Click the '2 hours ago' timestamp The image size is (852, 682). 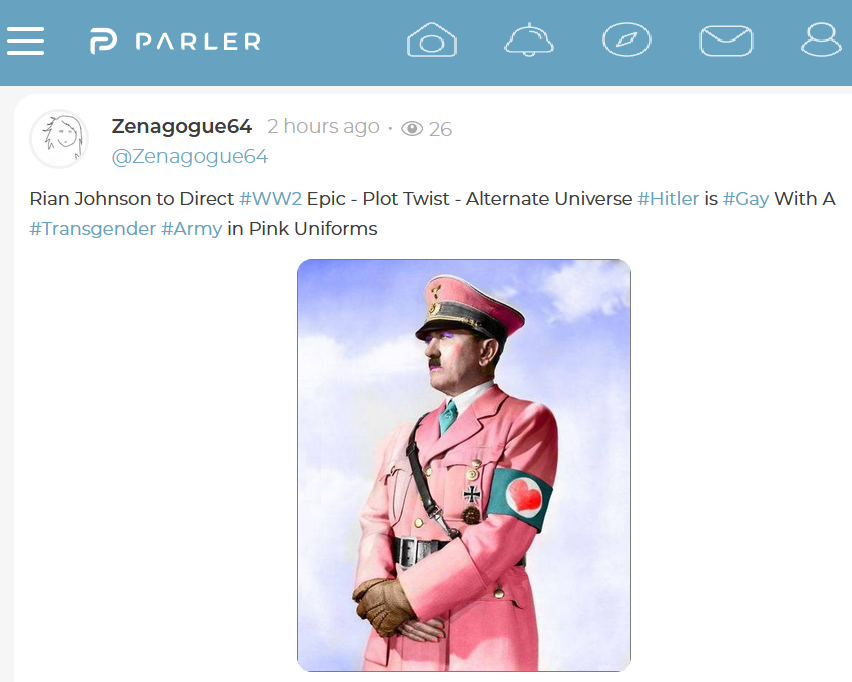point(323,127)
